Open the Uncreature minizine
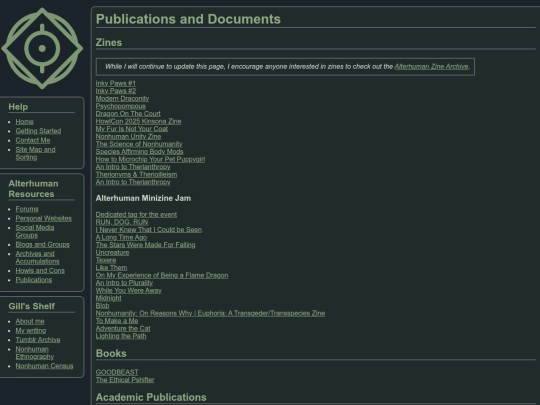The height and width of the screenshot is (405, 540). 113,252
